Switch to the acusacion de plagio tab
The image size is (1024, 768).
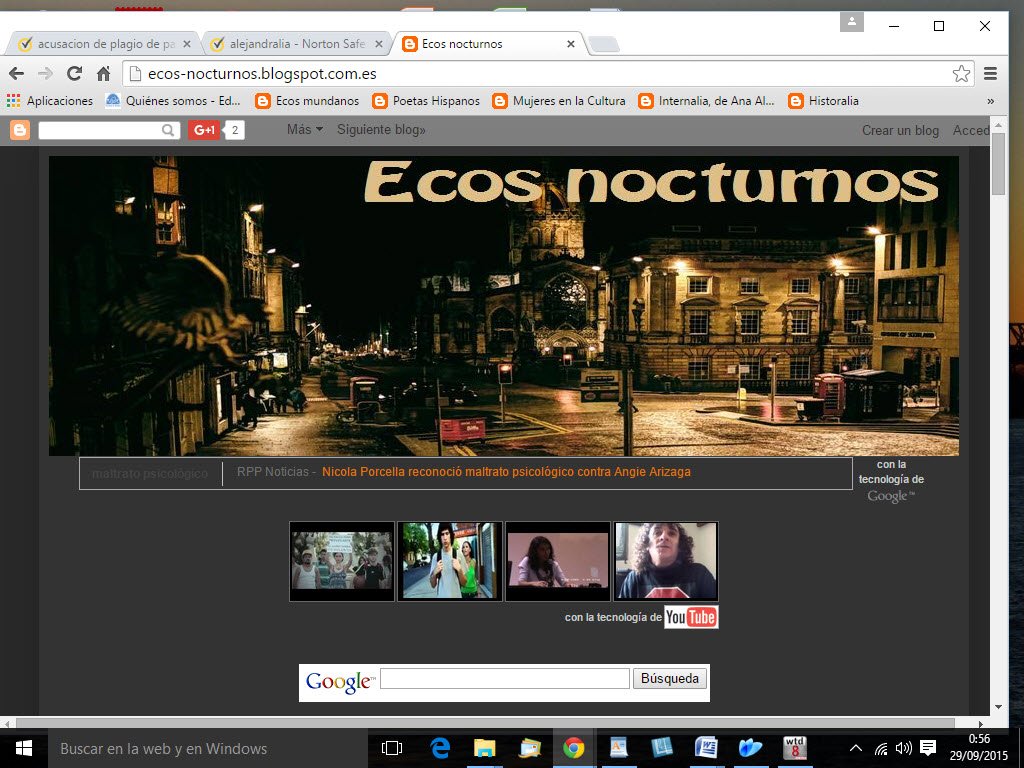pos(100,44)
